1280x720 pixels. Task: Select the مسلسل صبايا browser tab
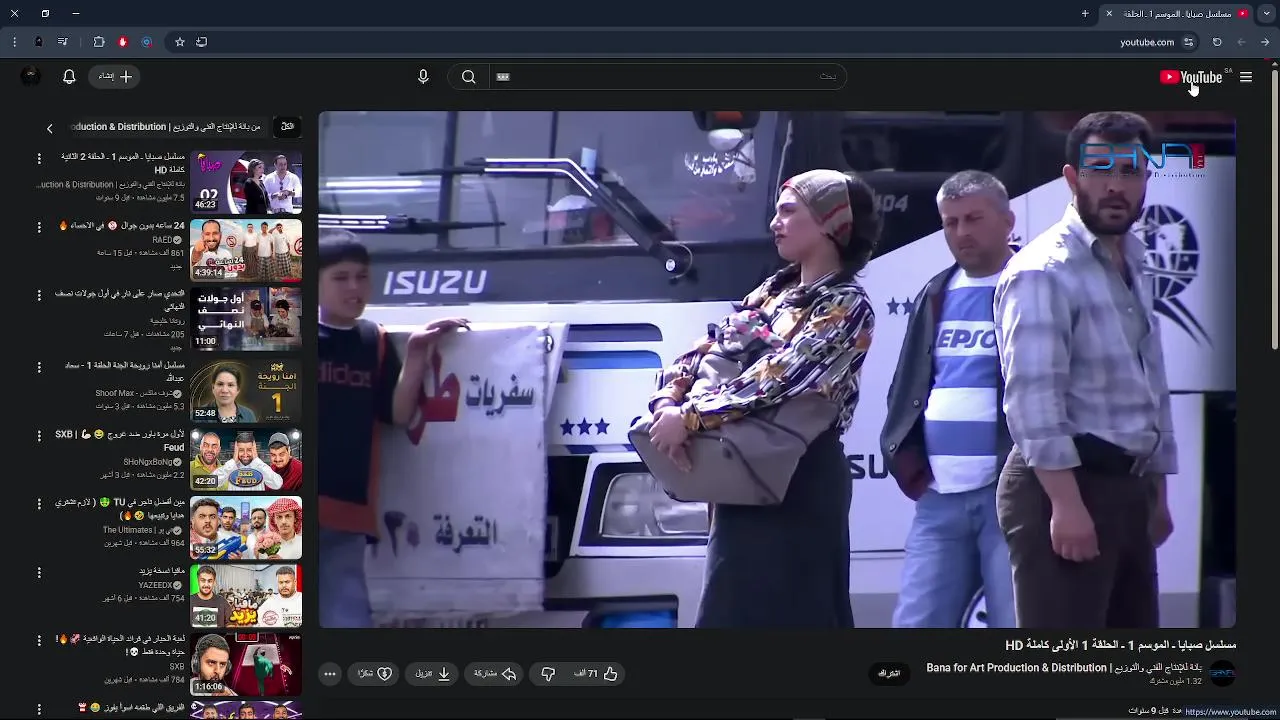coord(1177,13)
